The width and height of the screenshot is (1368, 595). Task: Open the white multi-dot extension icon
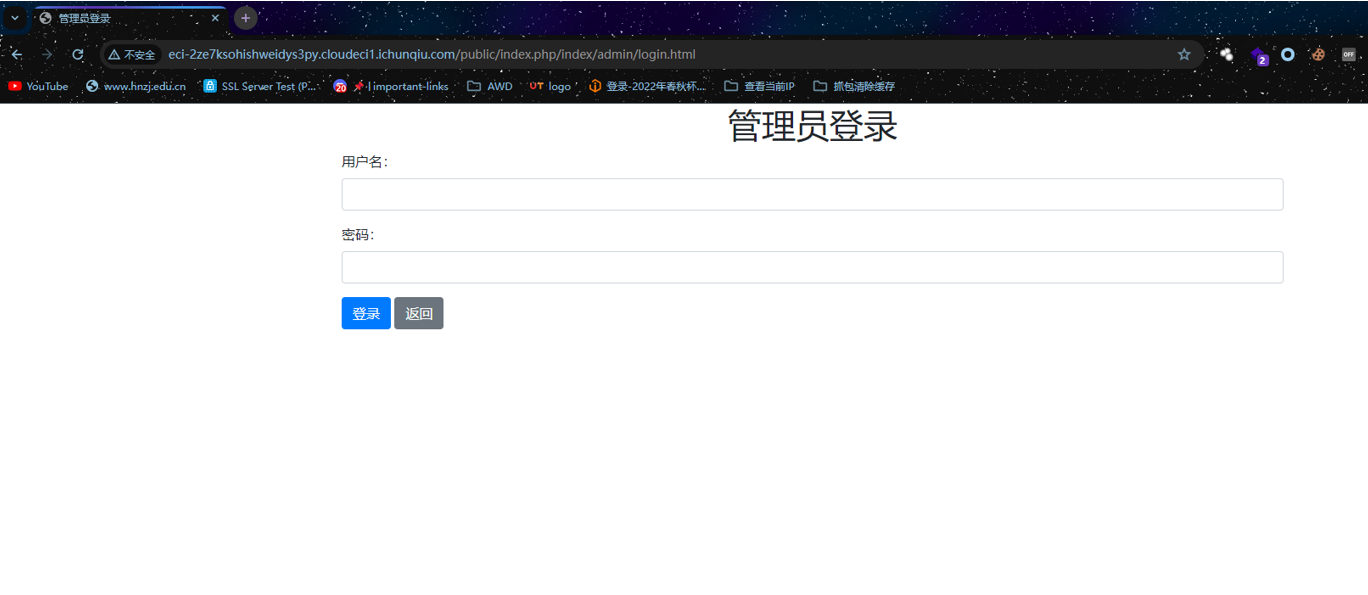click(x=1226, y=54)
